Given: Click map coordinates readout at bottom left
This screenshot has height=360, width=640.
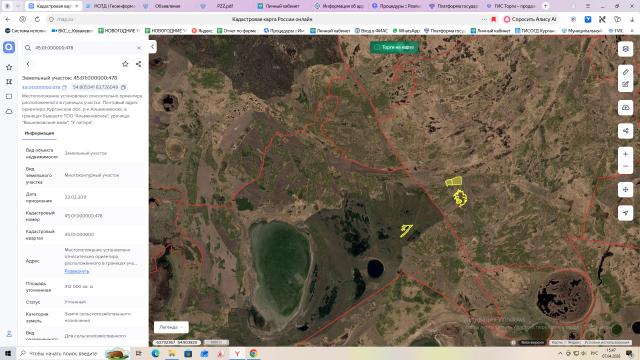Looking at the screenshot, I should pyautogui.click(x=177, y=342).
